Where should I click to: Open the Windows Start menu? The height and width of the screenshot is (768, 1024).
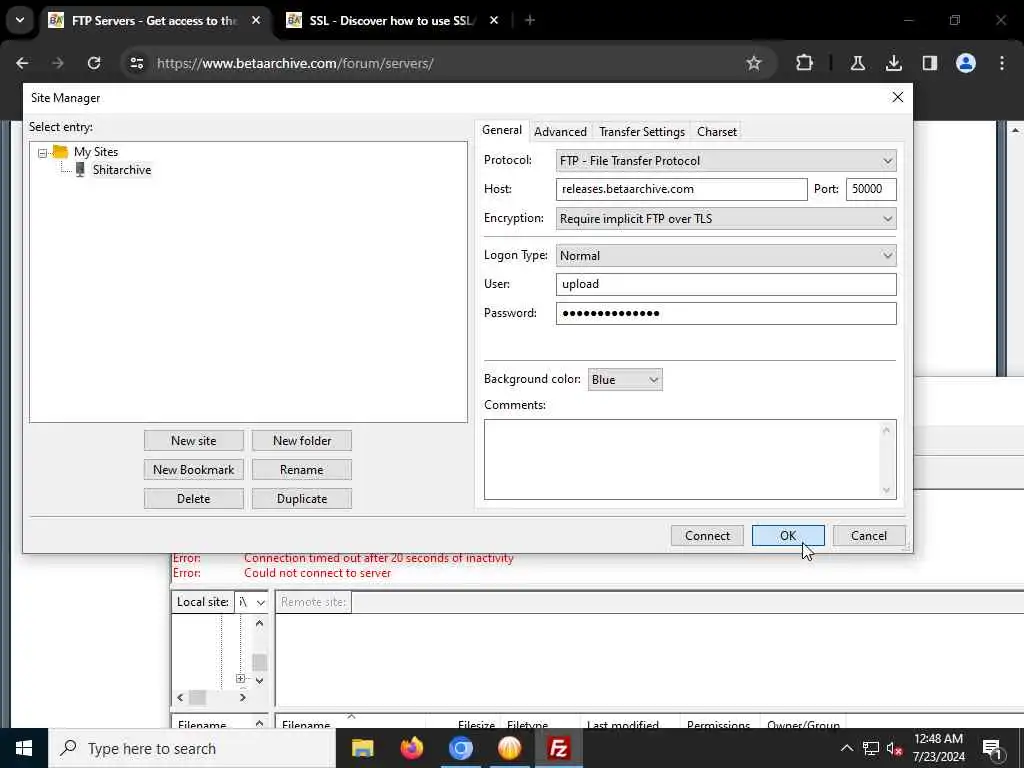tap(24, 748)
